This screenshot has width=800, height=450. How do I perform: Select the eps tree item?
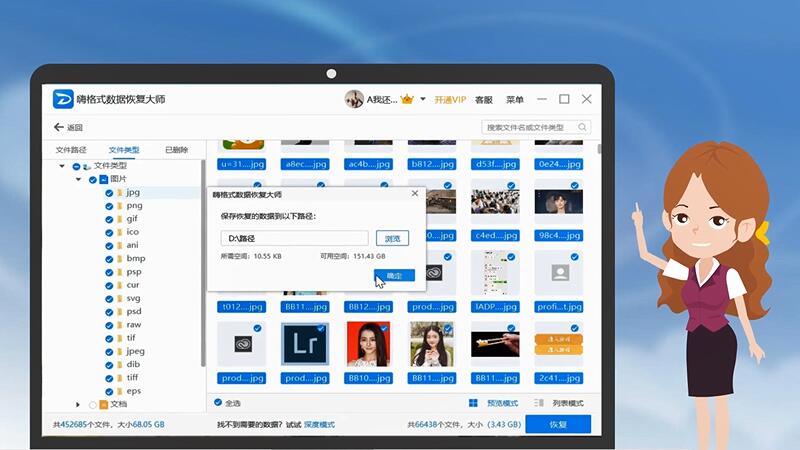[x=134, y=391]
